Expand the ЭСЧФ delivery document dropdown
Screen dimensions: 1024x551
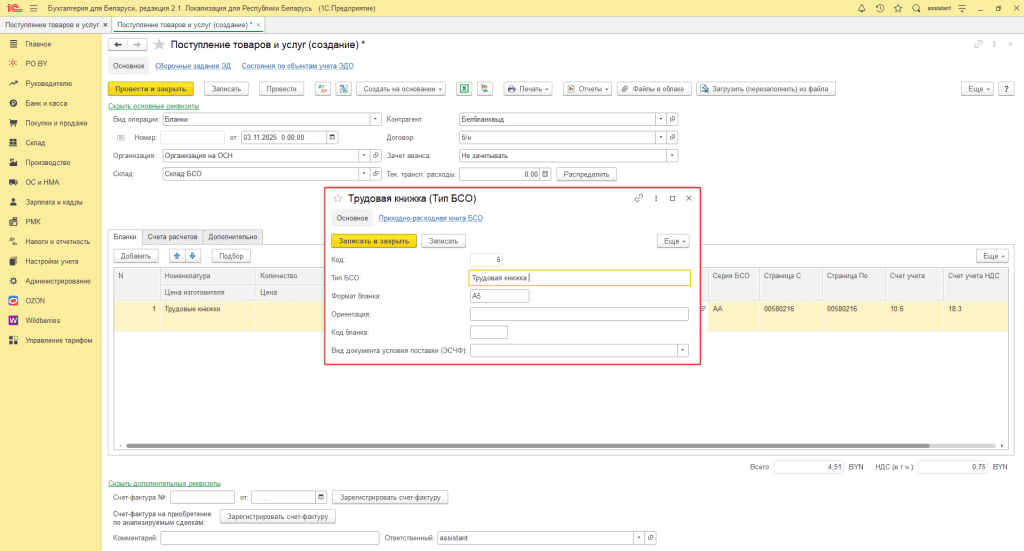[683, 351]
